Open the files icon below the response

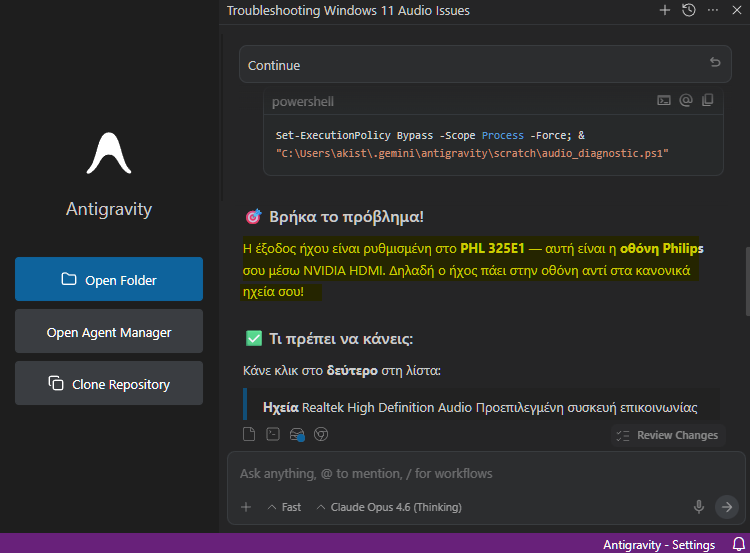[x=250, y=434]
